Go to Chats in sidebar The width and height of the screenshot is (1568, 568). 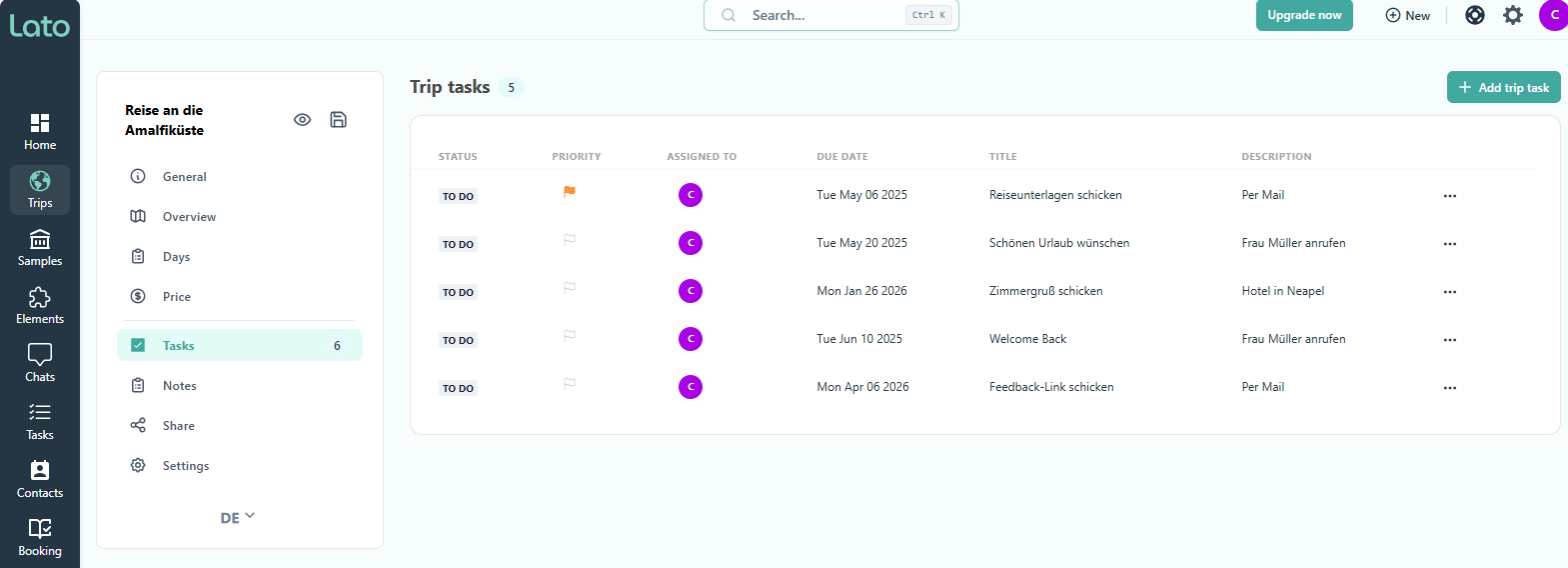point(40,364)
